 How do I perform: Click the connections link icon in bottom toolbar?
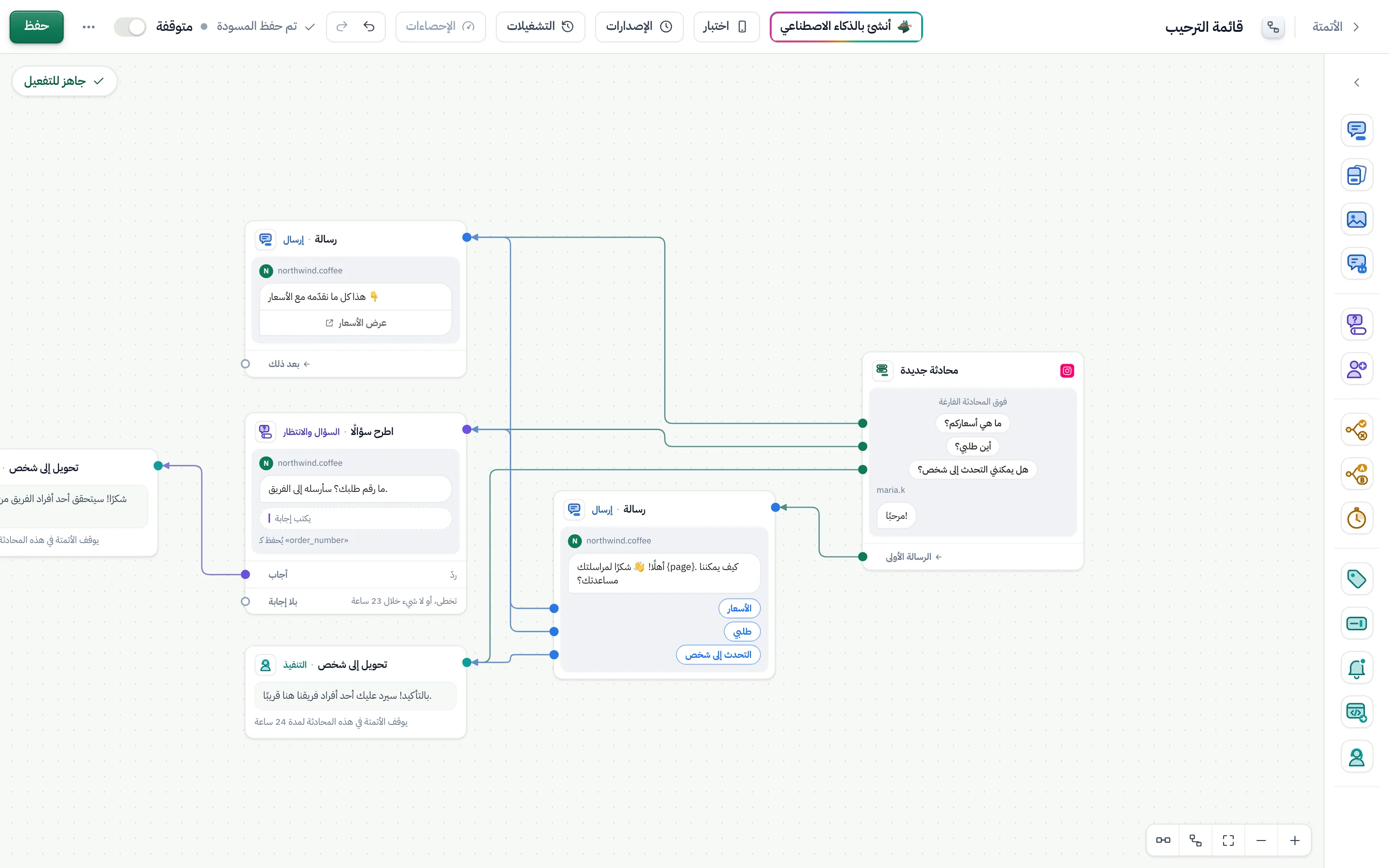(1163, 841)
